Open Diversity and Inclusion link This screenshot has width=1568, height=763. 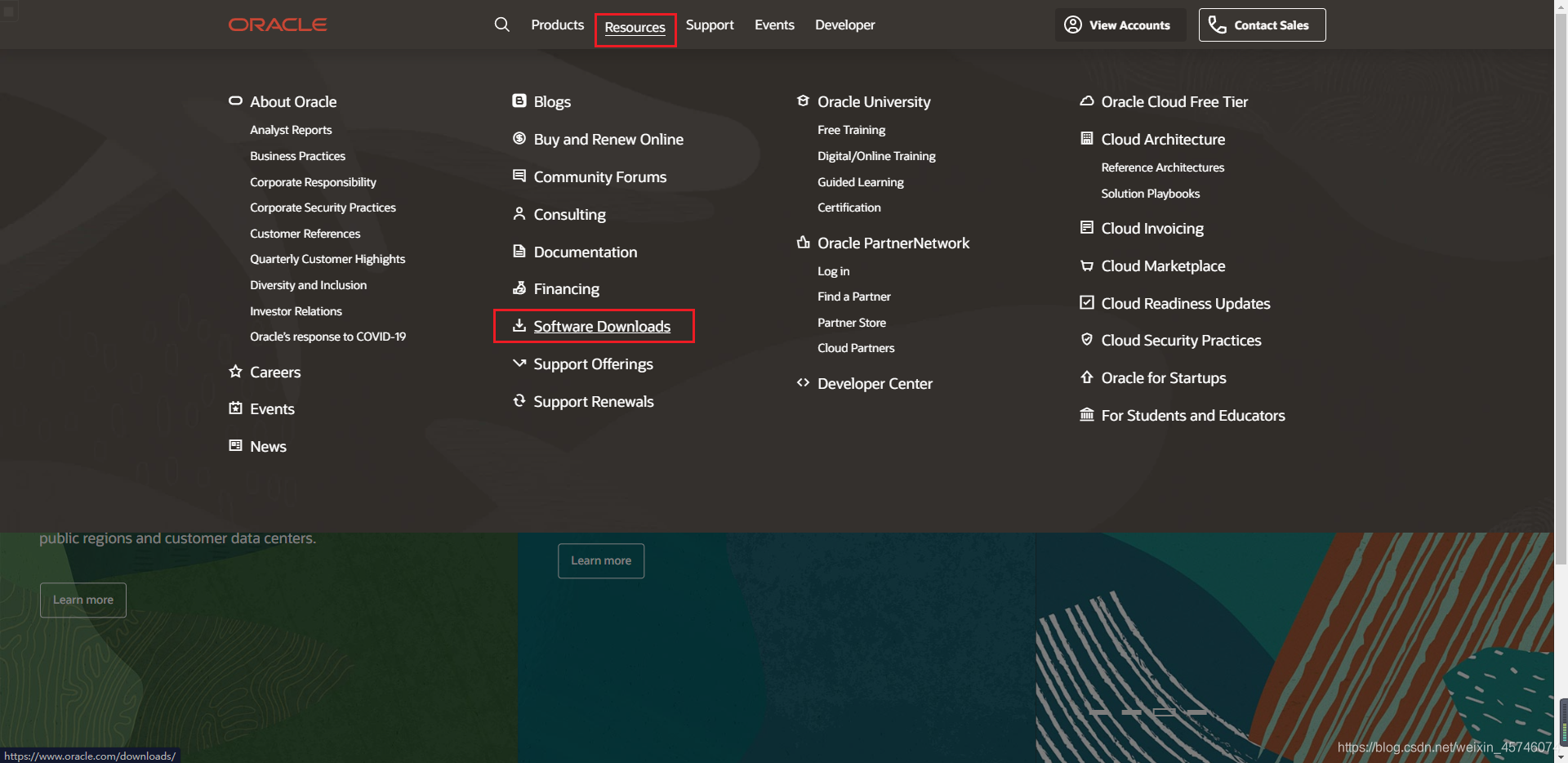(308, 285)
